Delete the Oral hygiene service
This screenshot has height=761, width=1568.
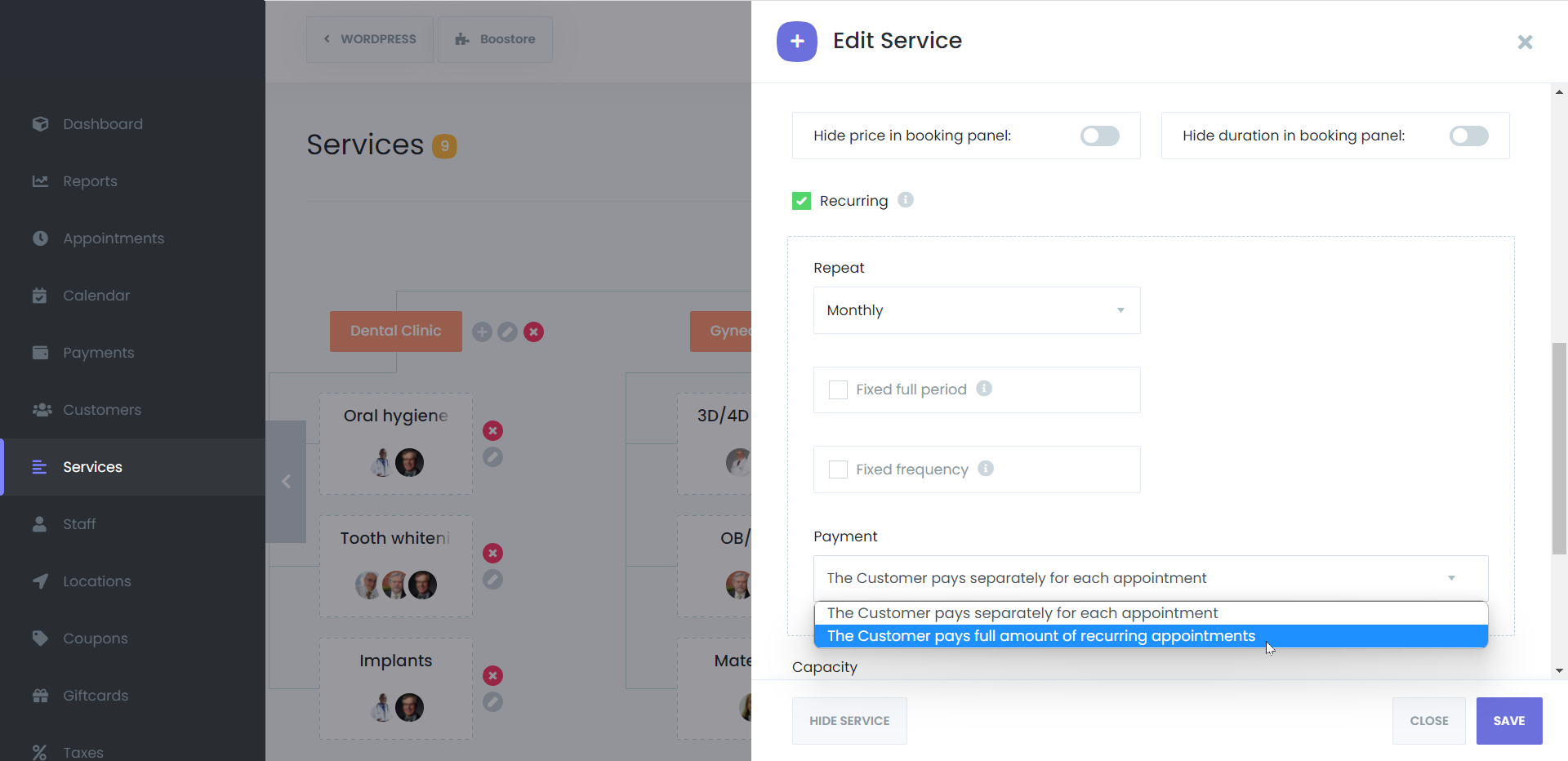[492, 430]
